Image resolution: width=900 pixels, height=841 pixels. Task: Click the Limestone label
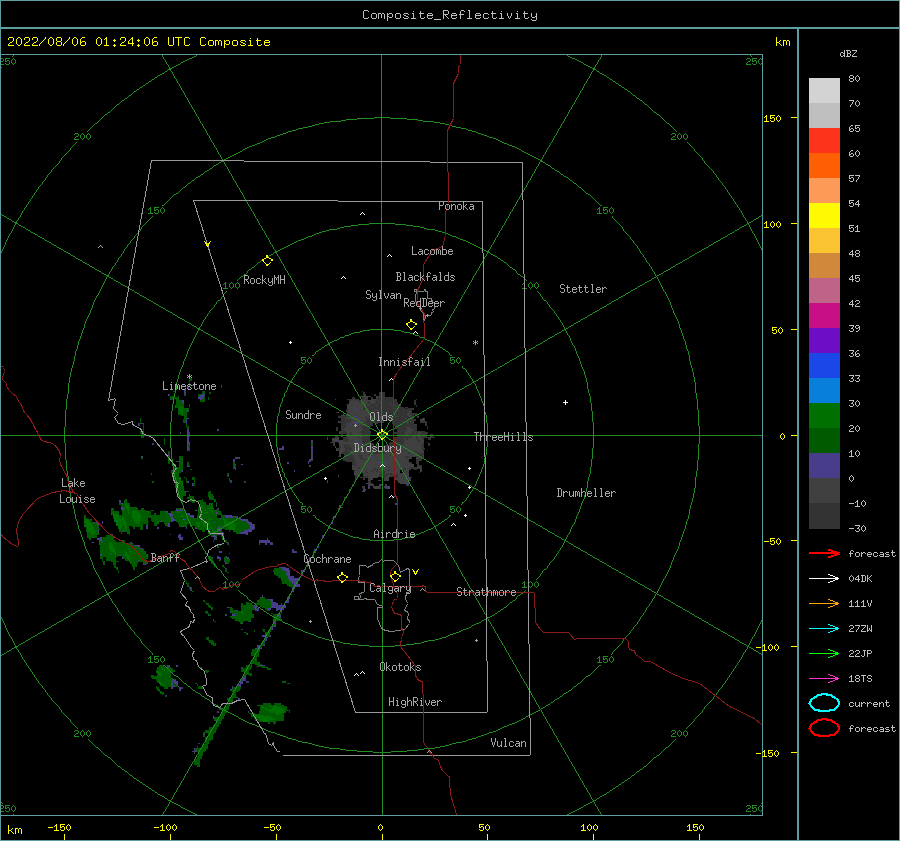[x=189, y=386]
